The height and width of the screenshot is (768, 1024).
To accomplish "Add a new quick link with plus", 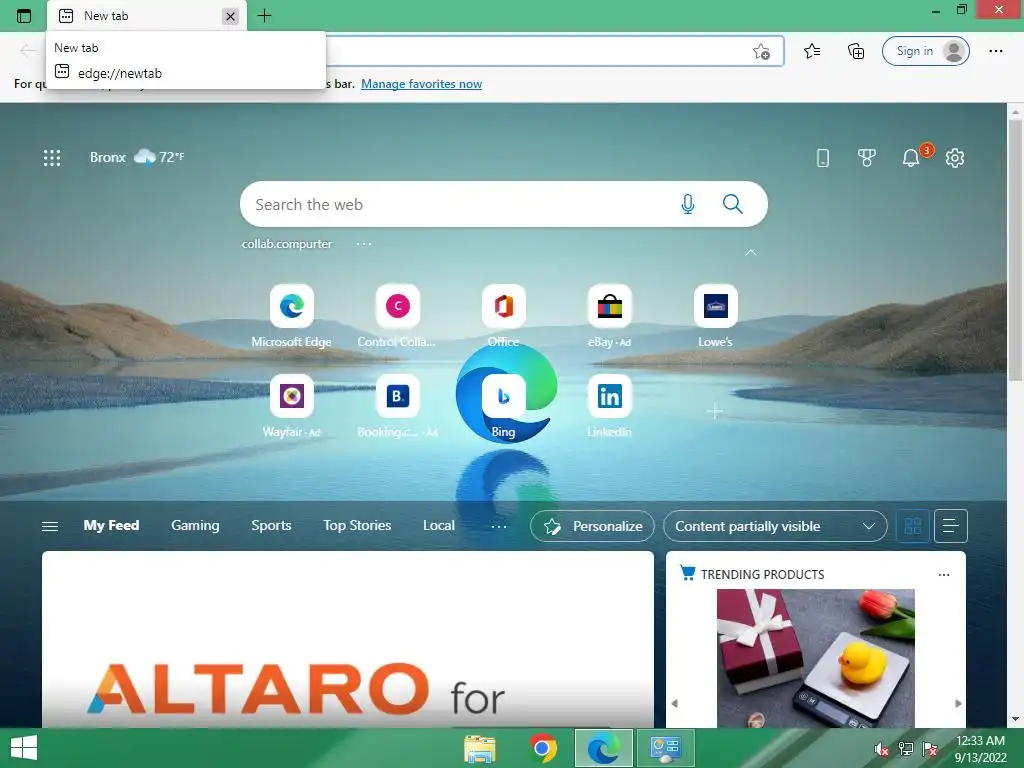I will (x=715, y=411).
